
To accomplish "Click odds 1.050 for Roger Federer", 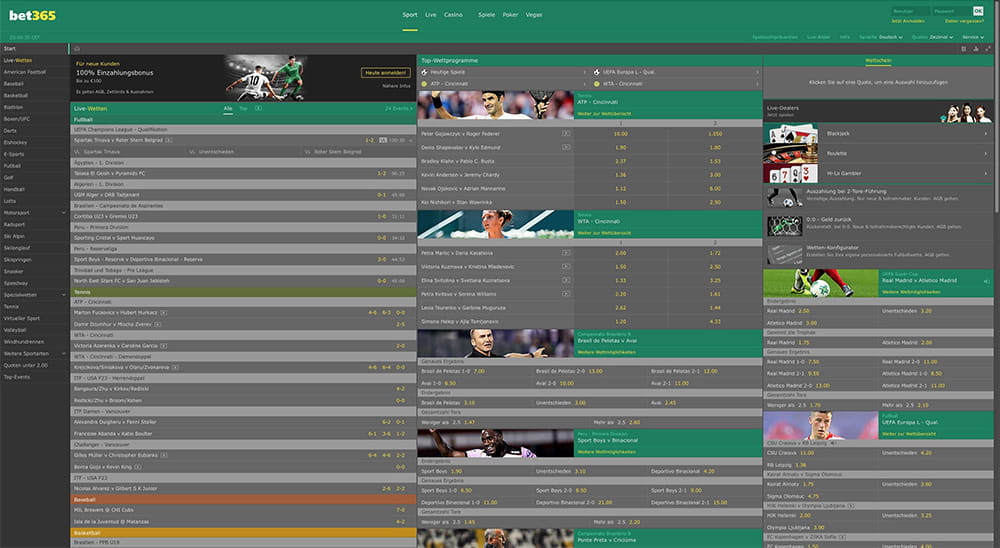I will coord(715,134).
